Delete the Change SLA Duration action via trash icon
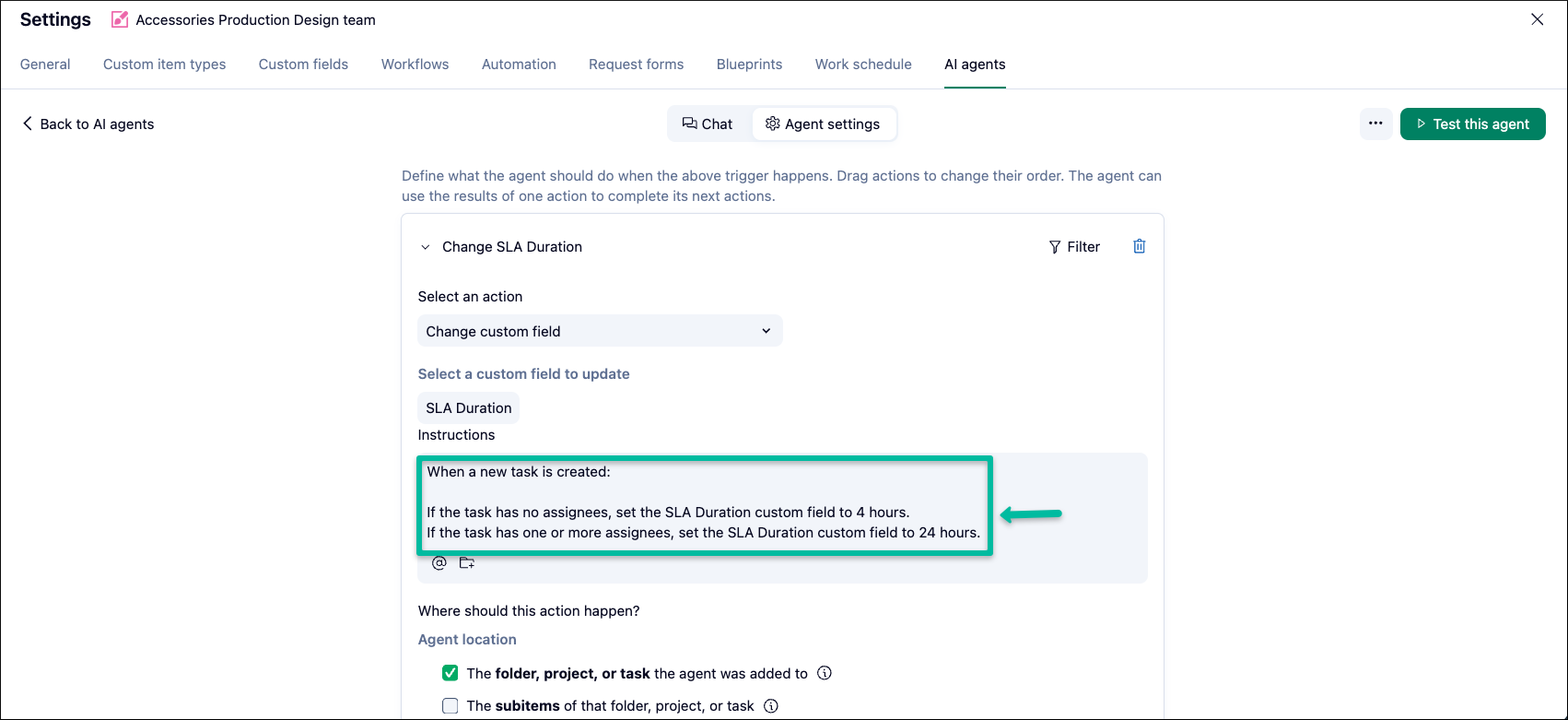Screen dimensions: 1568x720 (x=1139, y=246)
